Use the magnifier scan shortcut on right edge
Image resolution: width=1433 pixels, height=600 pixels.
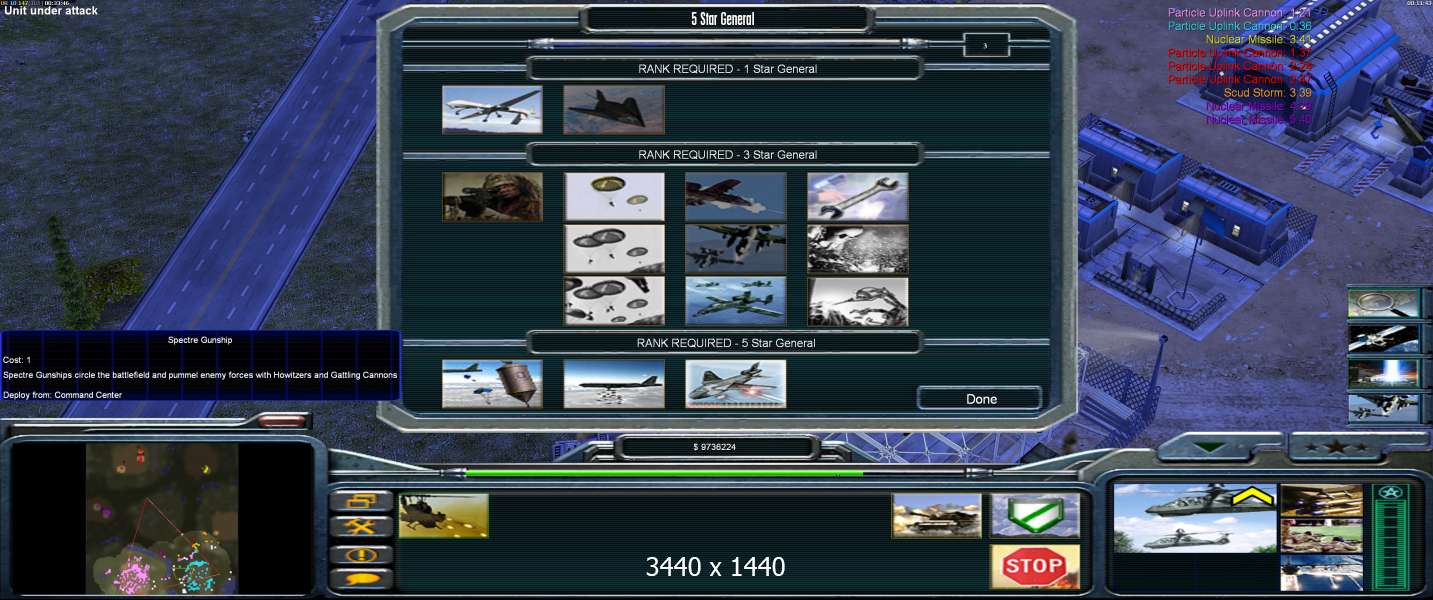(1384, 303)
